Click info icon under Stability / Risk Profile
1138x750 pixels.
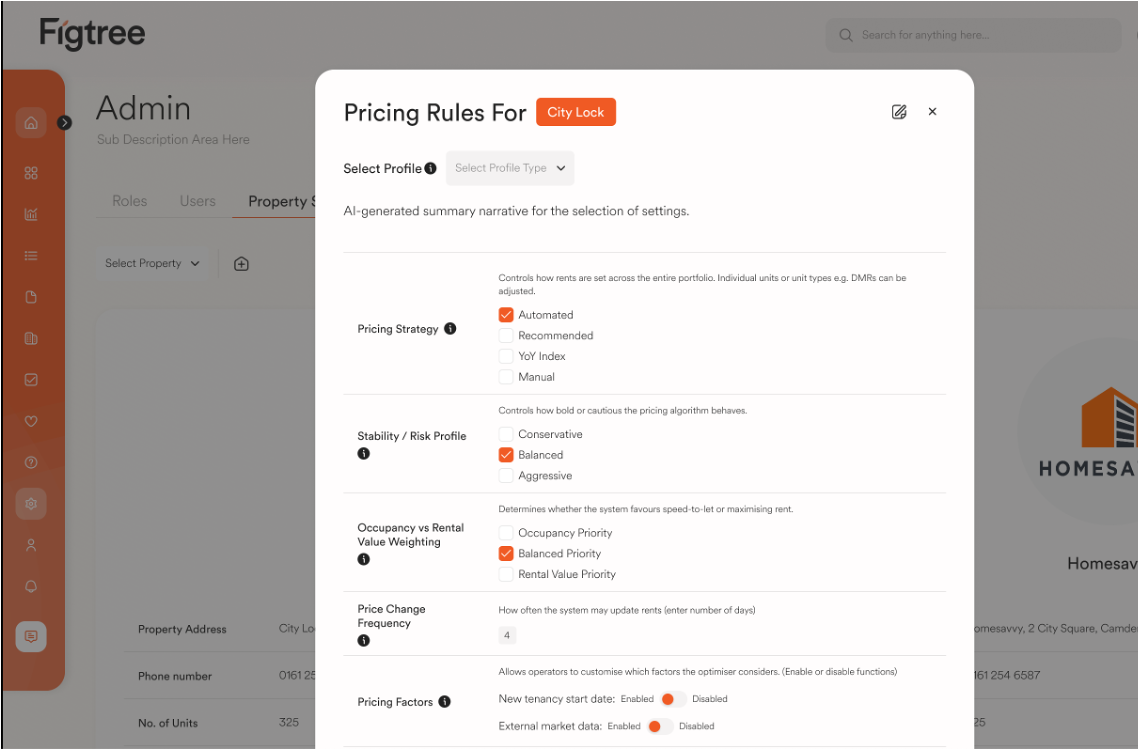(364, 454)
